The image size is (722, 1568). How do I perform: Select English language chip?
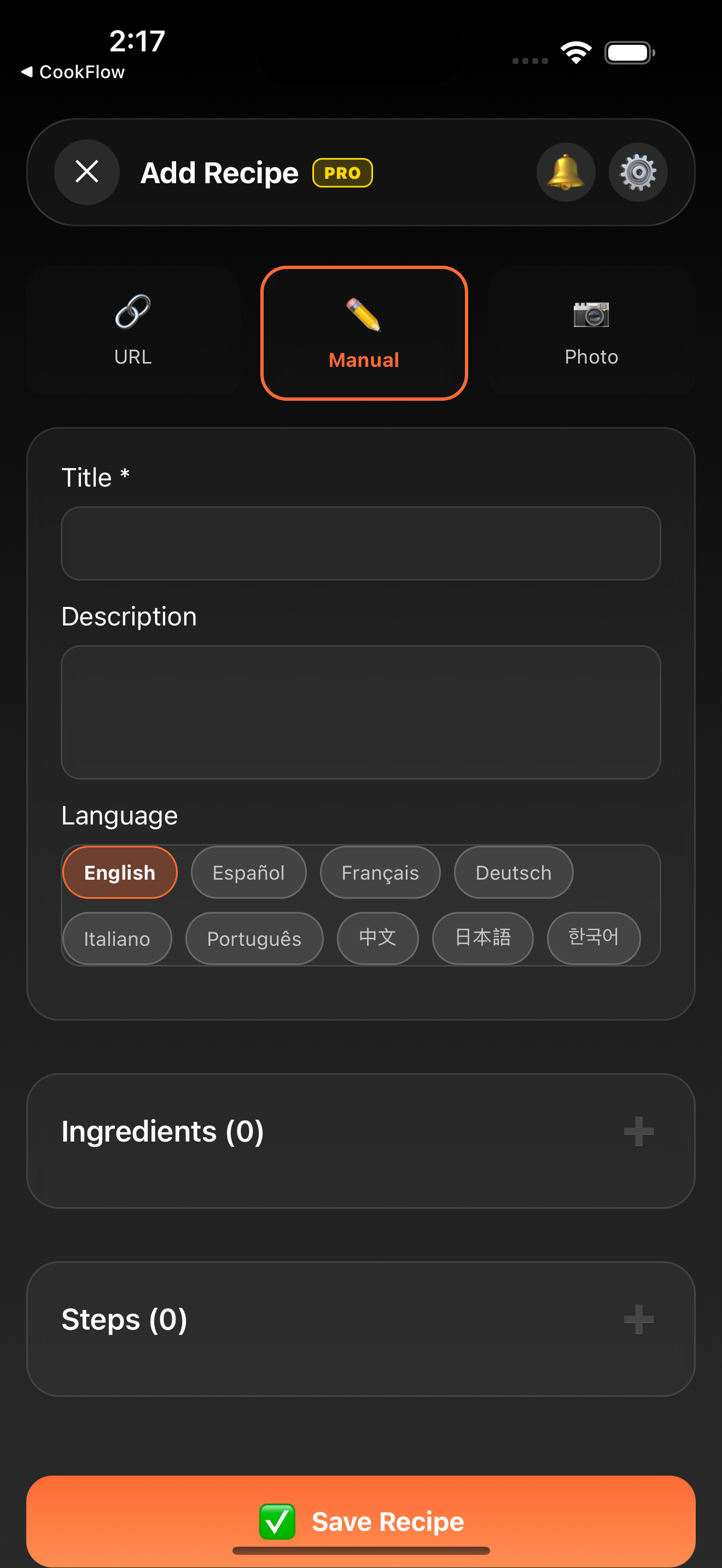pos(120,872)
